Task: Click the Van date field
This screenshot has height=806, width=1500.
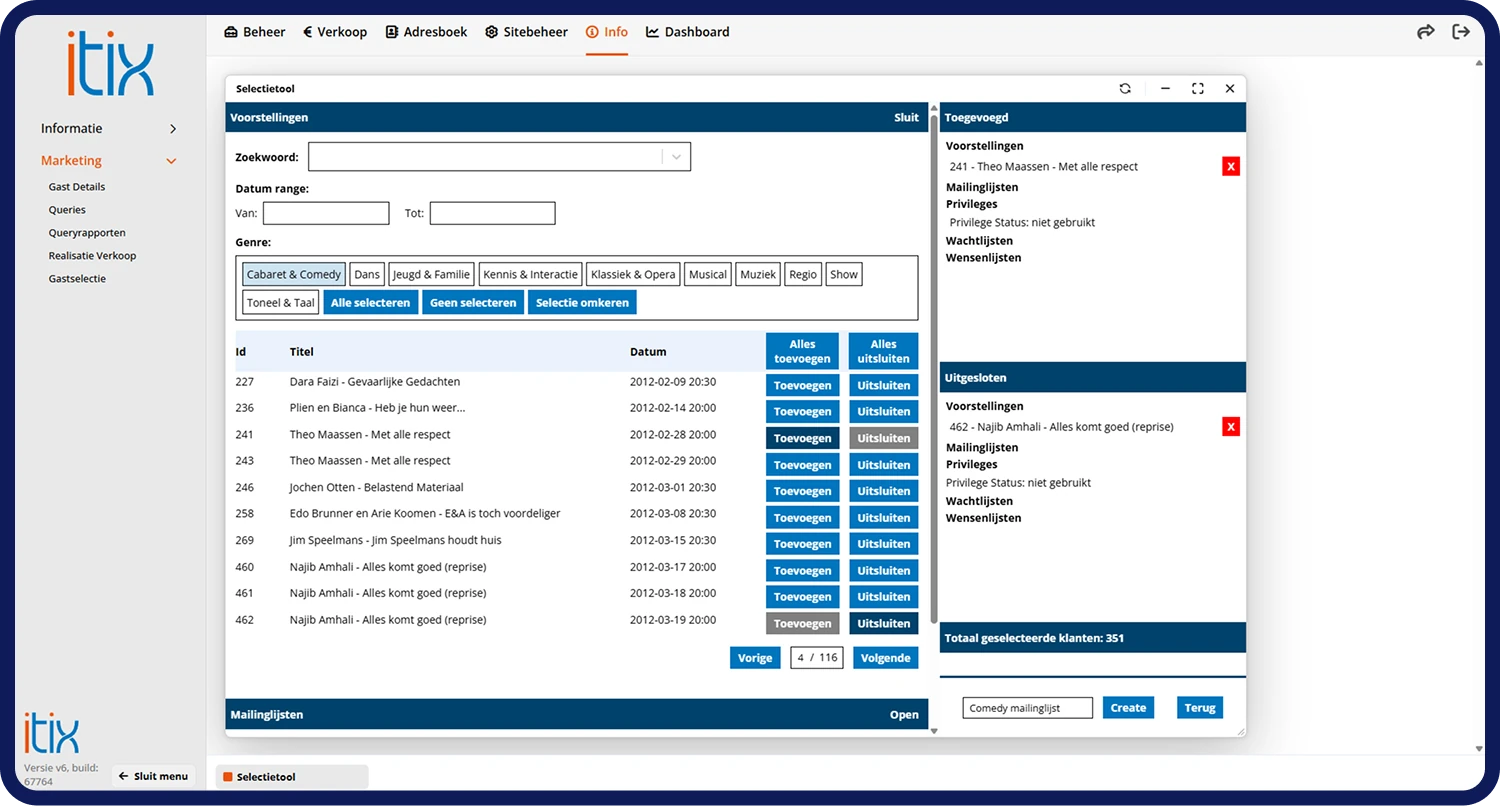Action: pos(326,213)
